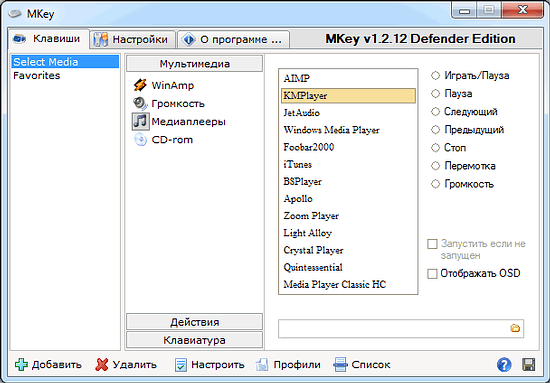Image resolution: width=550 pixels, height=383 pixels.
Task: Close the MKey window
Action: tap(522, 10)
